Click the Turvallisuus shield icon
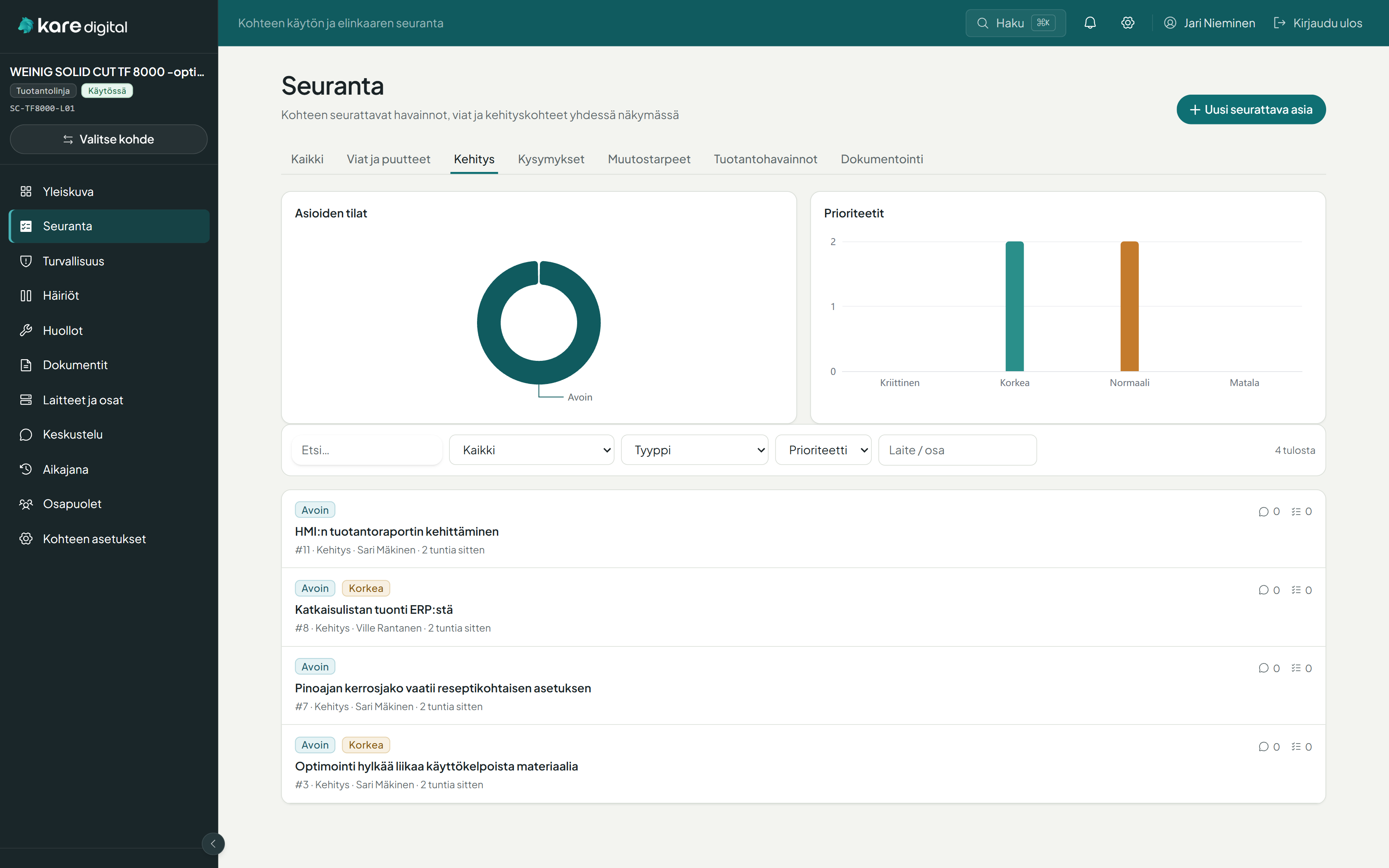Image resolution: width=1389 pixels, height=868 pixels. click(26, 261)
